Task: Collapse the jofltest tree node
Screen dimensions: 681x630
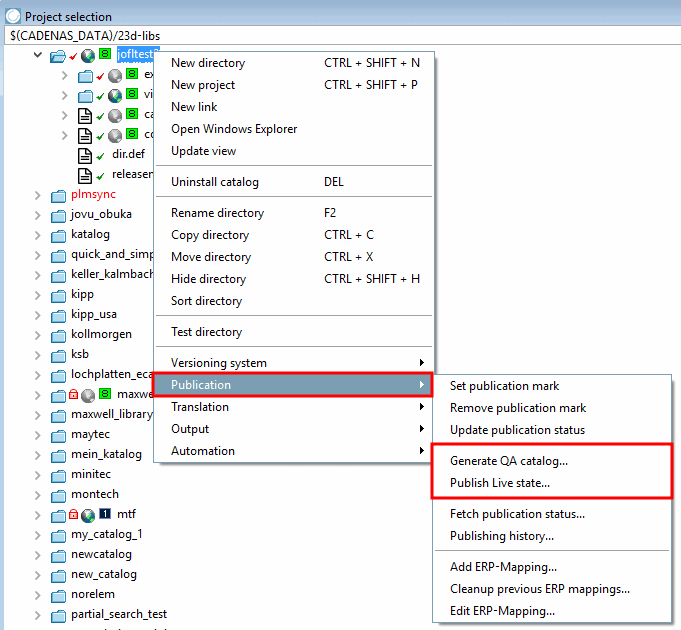Action: 38,55
